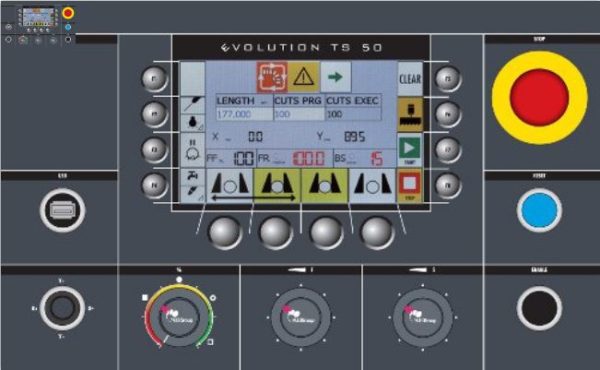Select the second highlighted vise icon
This screenshot has height=370, width=600.
[277, 186]
